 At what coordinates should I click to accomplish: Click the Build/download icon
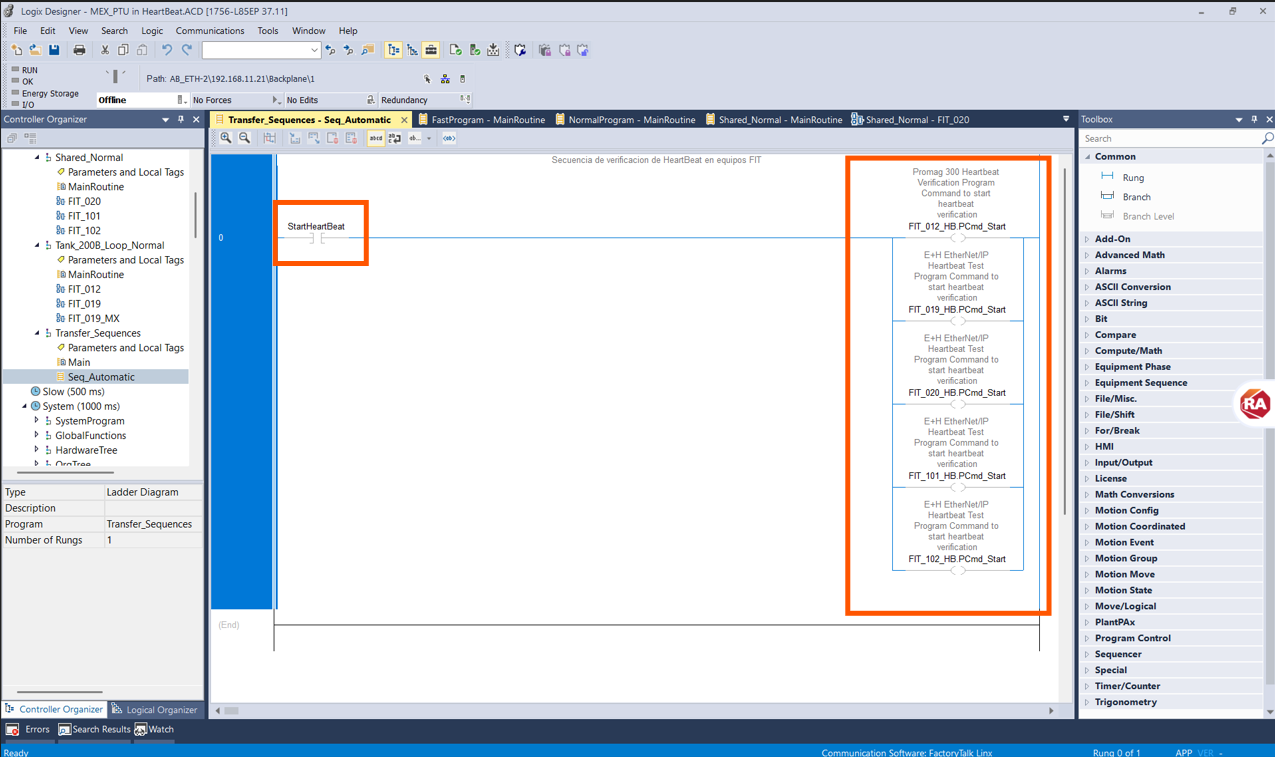(x=493, y=50)
